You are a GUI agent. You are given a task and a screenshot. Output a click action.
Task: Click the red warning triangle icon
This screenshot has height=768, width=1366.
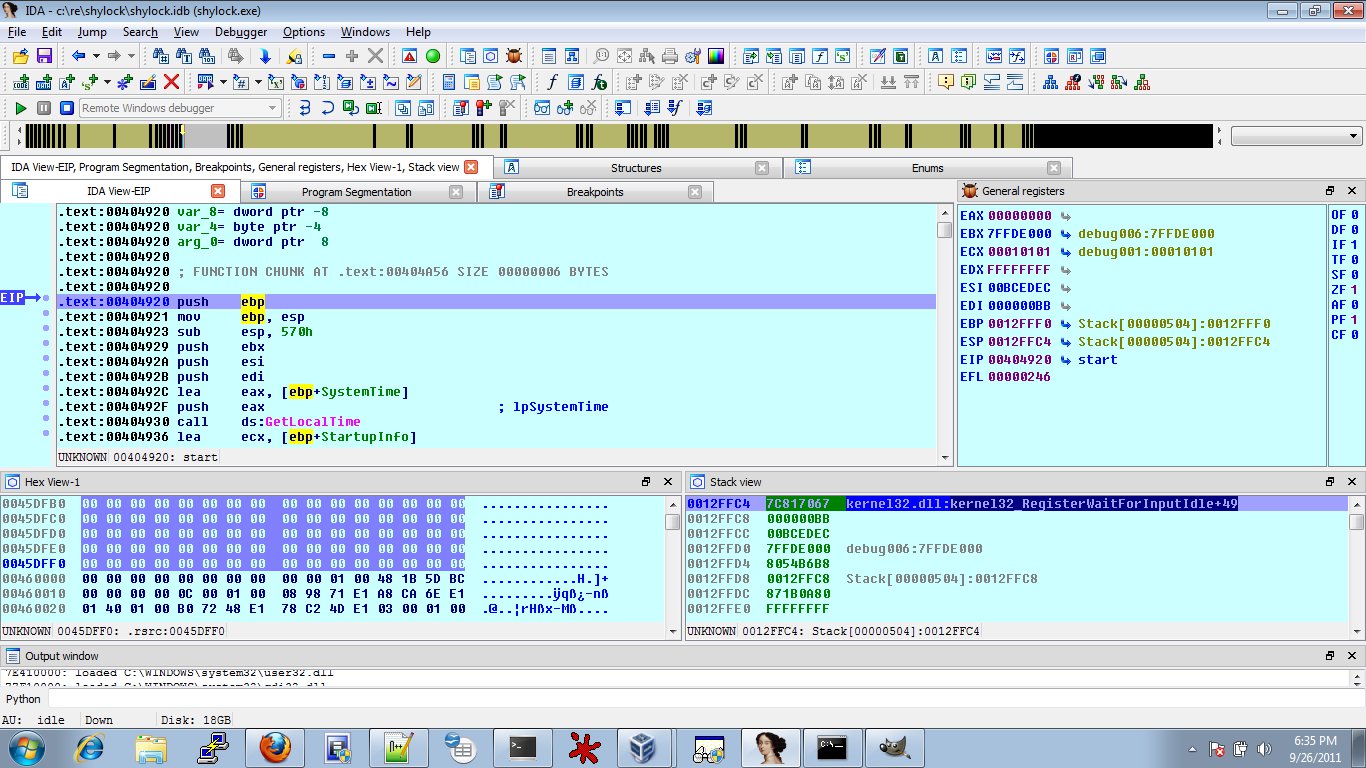(410, 56)
